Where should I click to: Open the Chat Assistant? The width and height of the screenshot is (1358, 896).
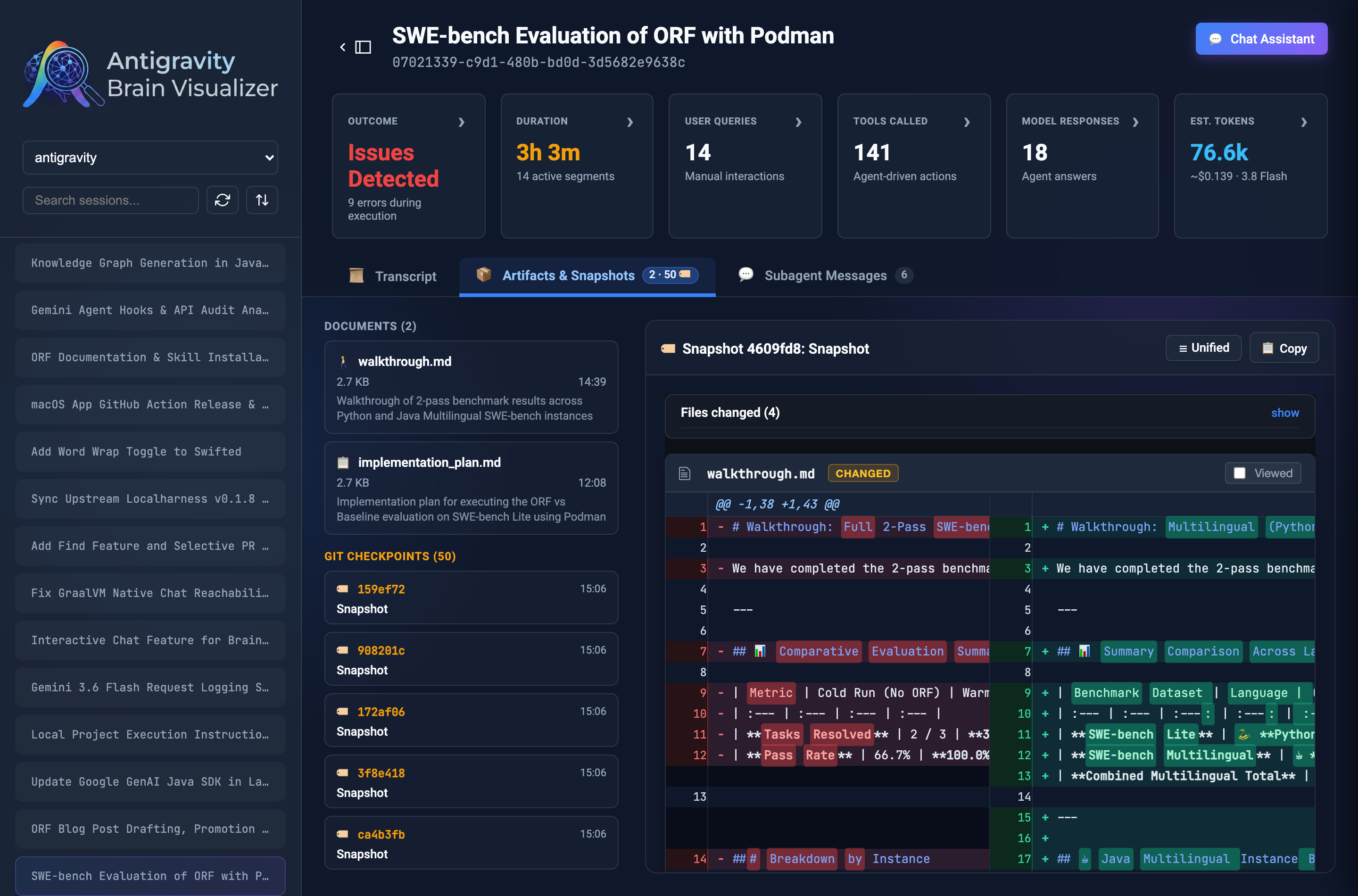(1261, 39)
